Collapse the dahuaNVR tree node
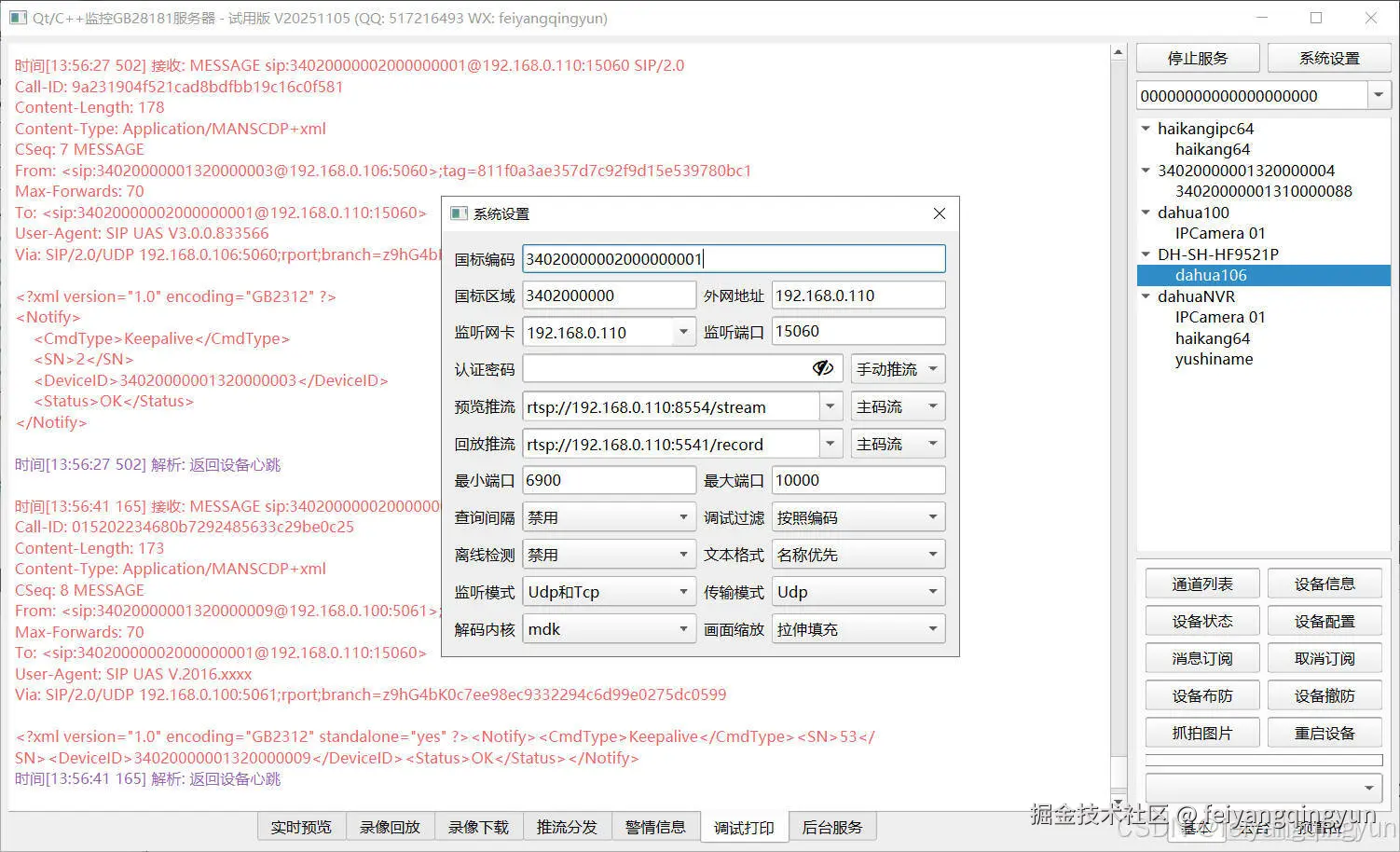The height and width of the screenshot is (852, 1400). pyautogui.click(x=1146, y=295)
